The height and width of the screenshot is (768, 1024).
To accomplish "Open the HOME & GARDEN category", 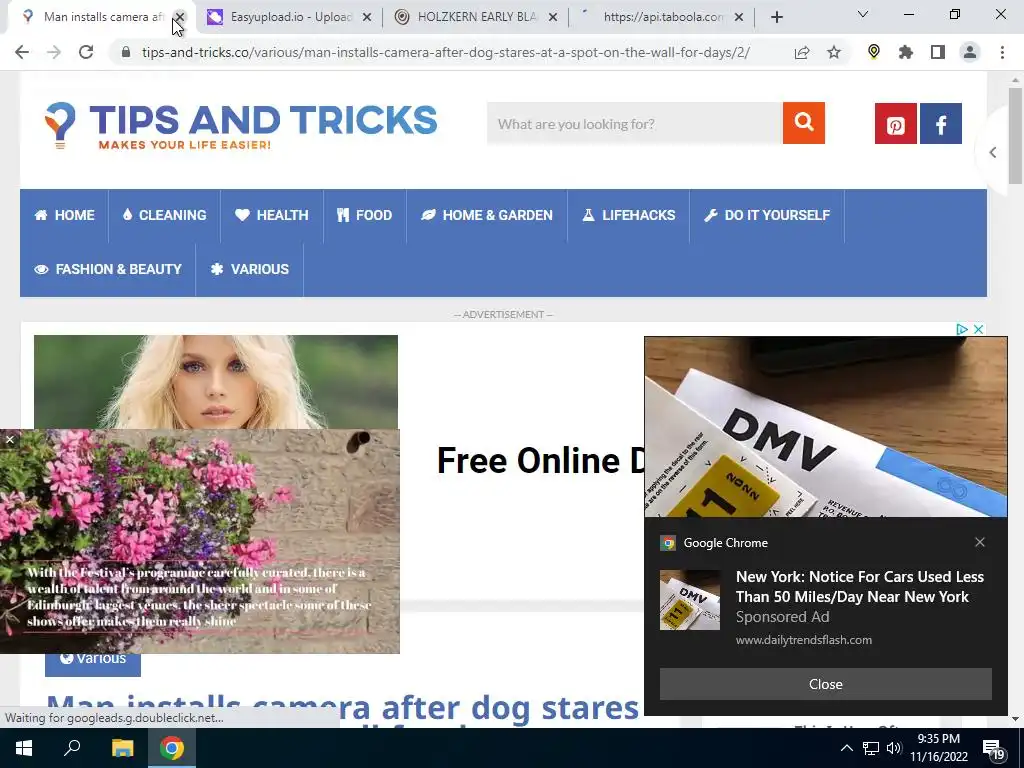I will pos(487,215).
